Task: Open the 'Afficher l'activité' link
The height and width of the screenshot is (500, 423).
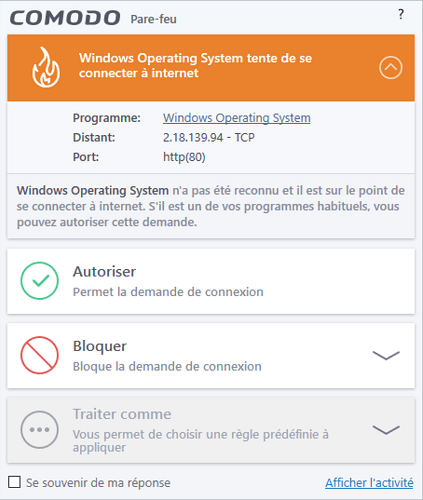Action: tap(369, 483)
